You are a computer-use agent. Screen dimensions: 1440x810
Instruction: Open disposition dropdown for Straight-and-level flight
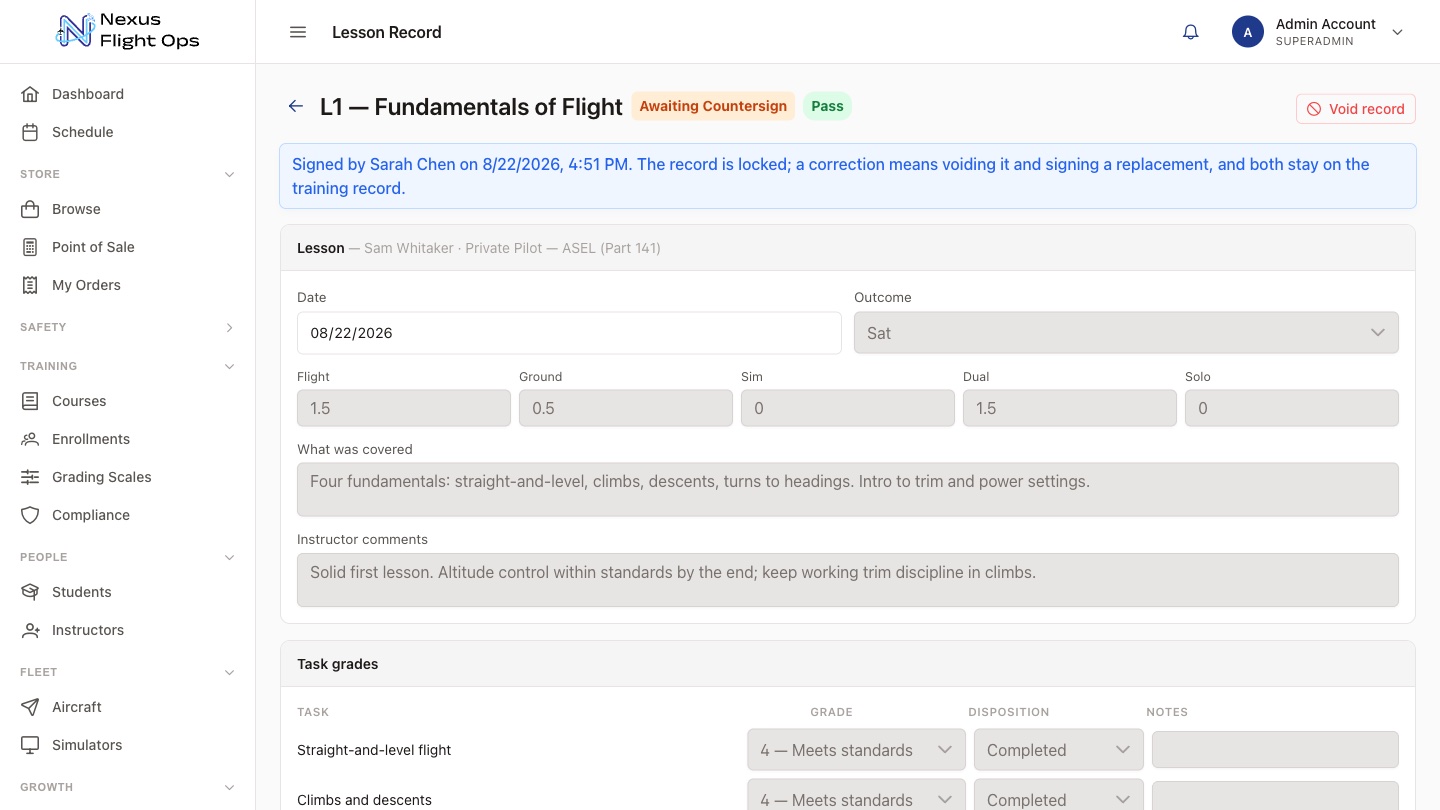[1058, 750]
